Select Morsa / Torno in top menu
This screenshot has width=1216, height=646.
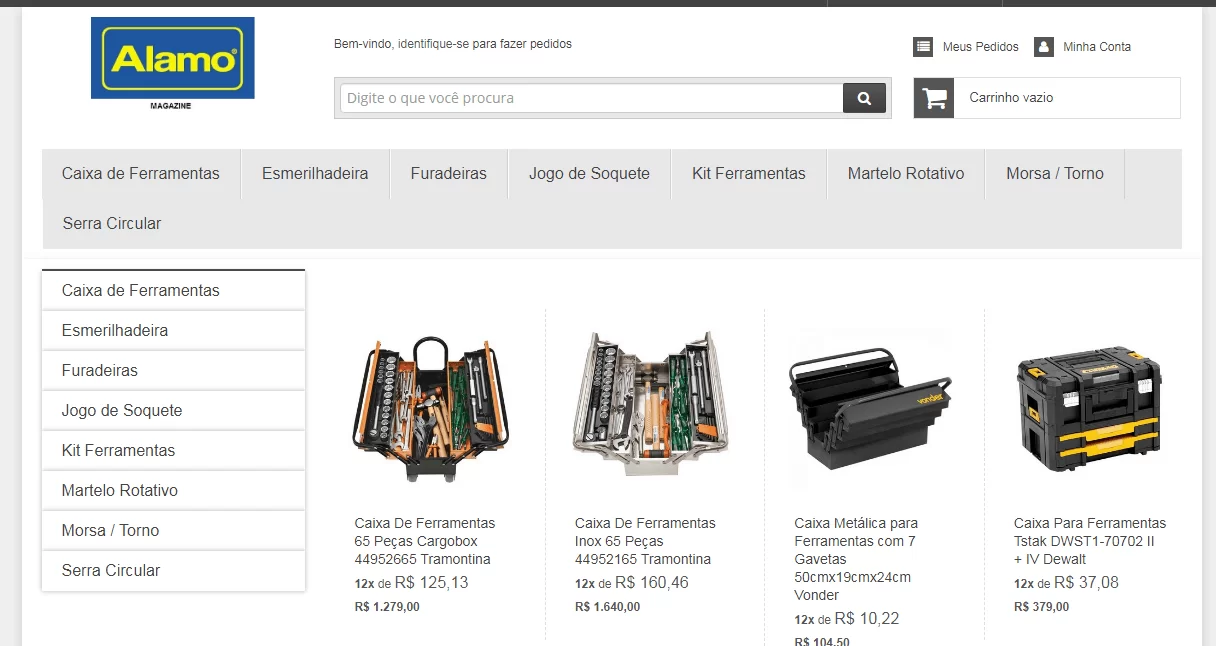[1055, 174]
